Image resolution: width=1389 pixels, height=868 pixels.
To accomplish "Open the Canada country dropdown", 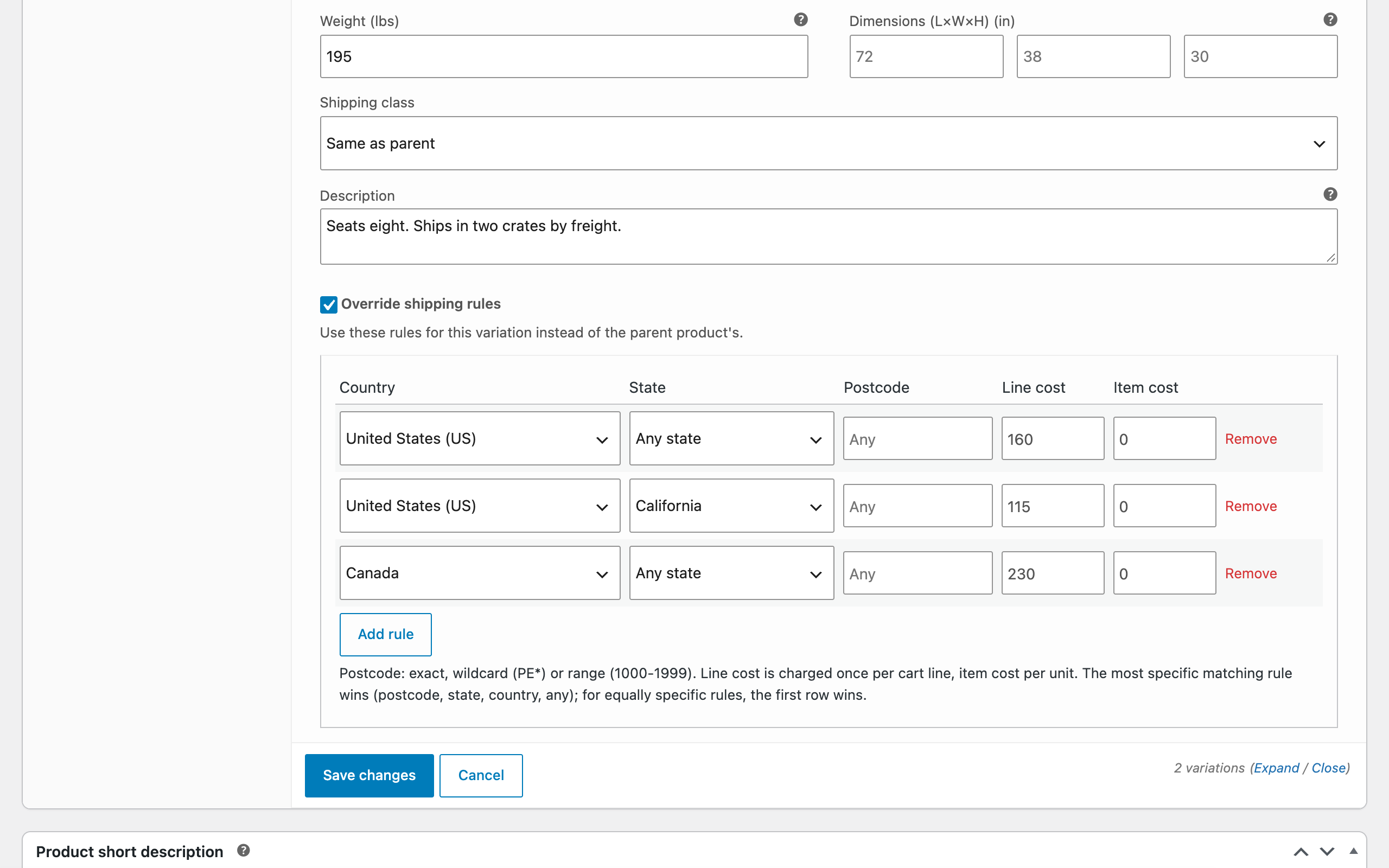I will coord(479,573).
